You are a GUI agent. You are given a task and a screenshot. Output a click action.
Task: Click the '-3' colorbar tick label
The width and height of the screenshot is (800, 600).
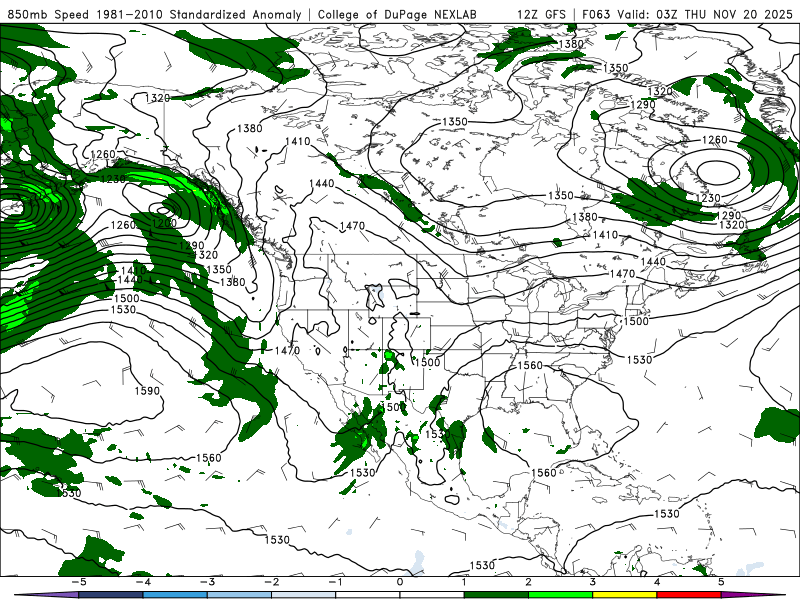pyautogui.click(x=207, y=582)
